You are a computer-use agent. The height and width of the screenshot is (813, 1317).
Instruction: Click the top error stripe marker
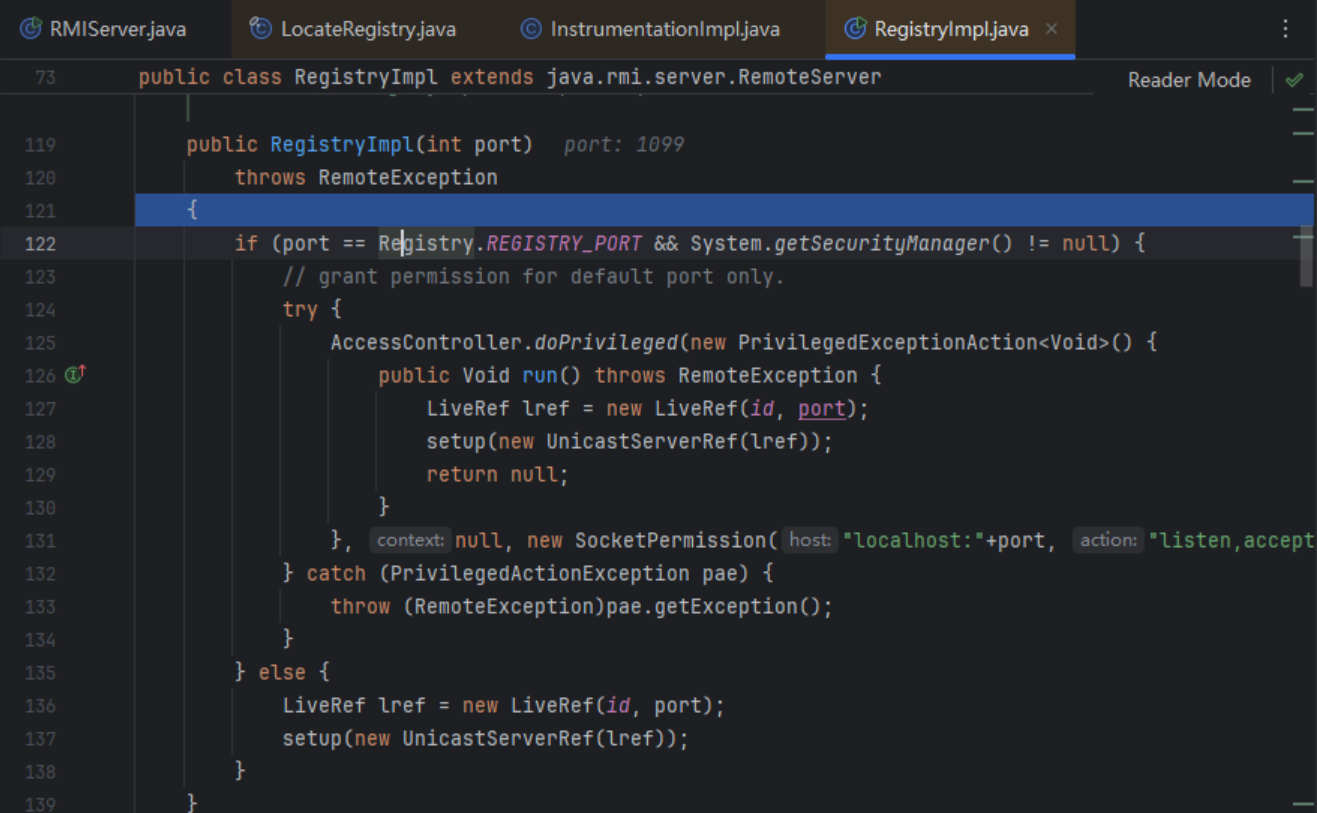1302,107
